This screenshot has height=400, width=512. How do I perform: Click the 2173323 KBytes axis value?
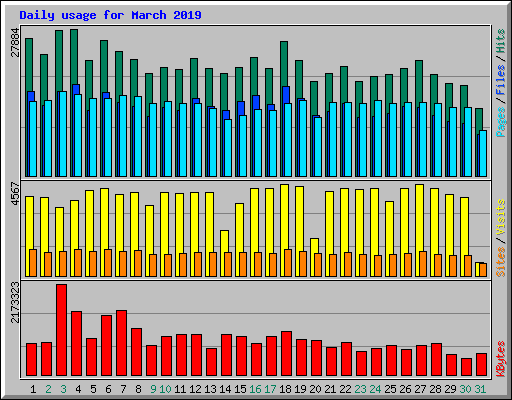(15, 302)
